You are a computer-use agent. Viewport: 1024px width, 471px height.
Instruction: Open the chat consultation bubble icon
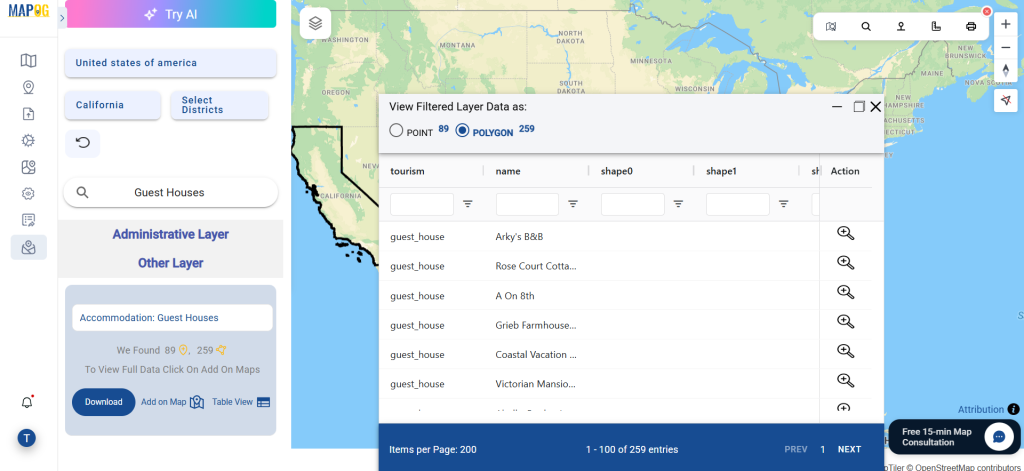(999, 437)
